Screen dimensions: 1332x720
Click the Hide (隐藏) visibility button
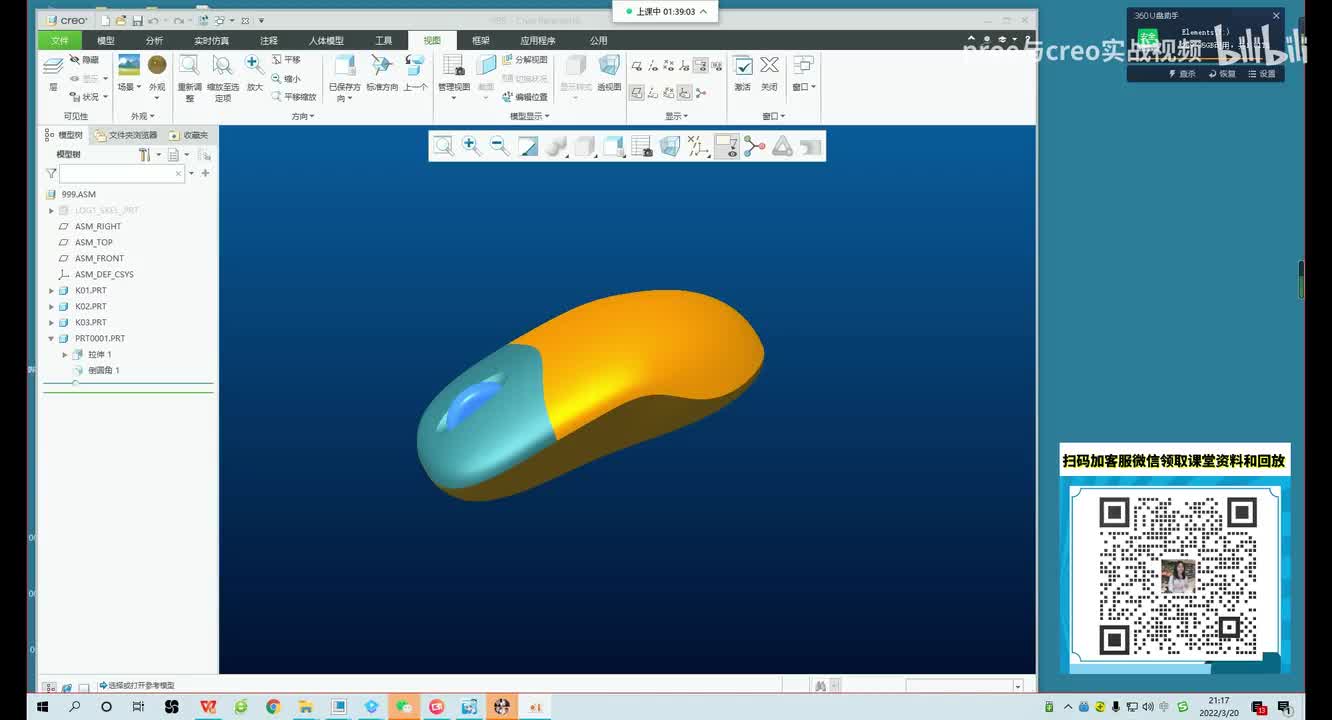(x=84, y=60)
